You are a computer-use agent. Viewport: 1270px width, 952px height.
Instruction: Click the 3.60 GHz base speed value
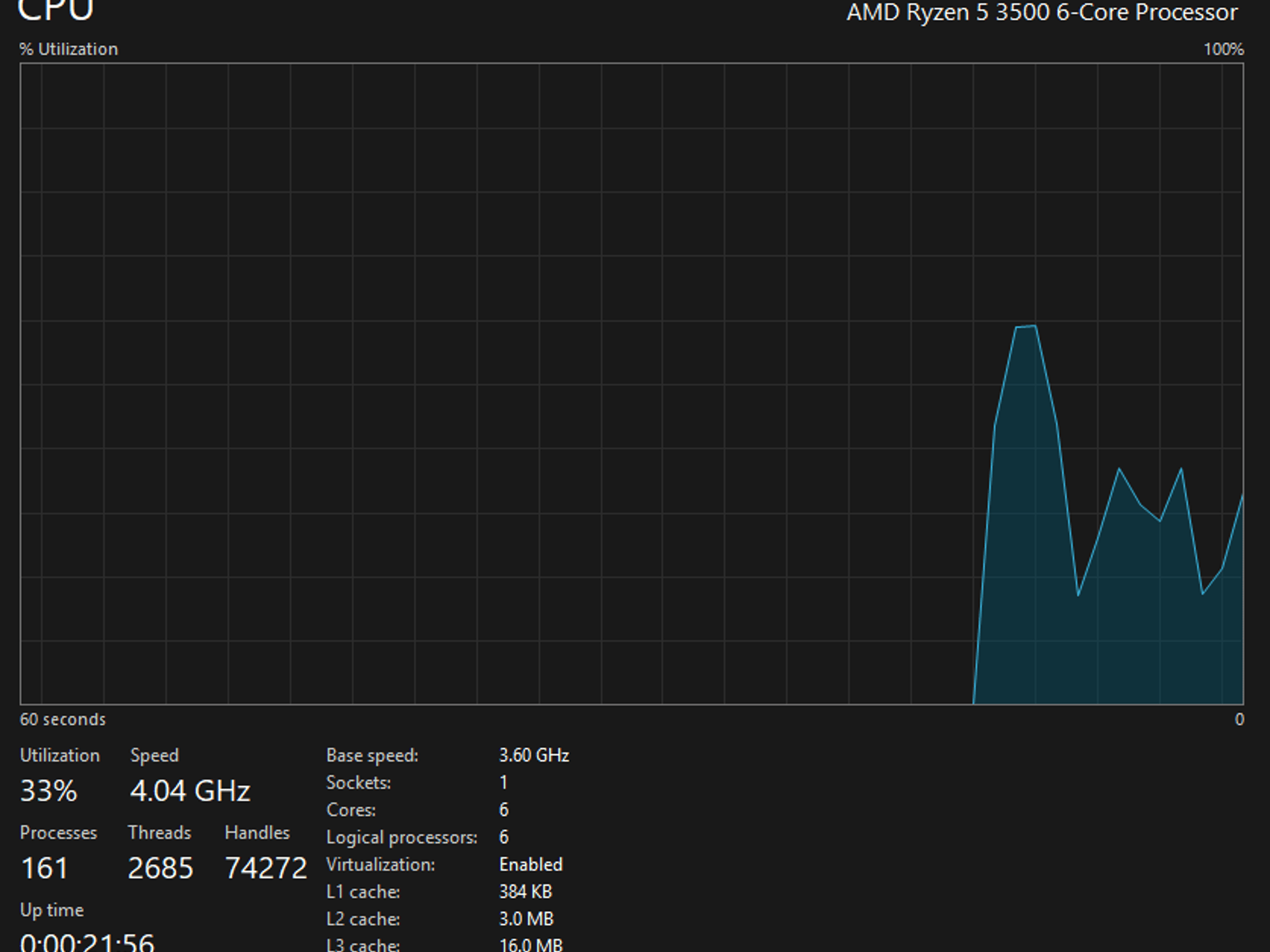534,755
